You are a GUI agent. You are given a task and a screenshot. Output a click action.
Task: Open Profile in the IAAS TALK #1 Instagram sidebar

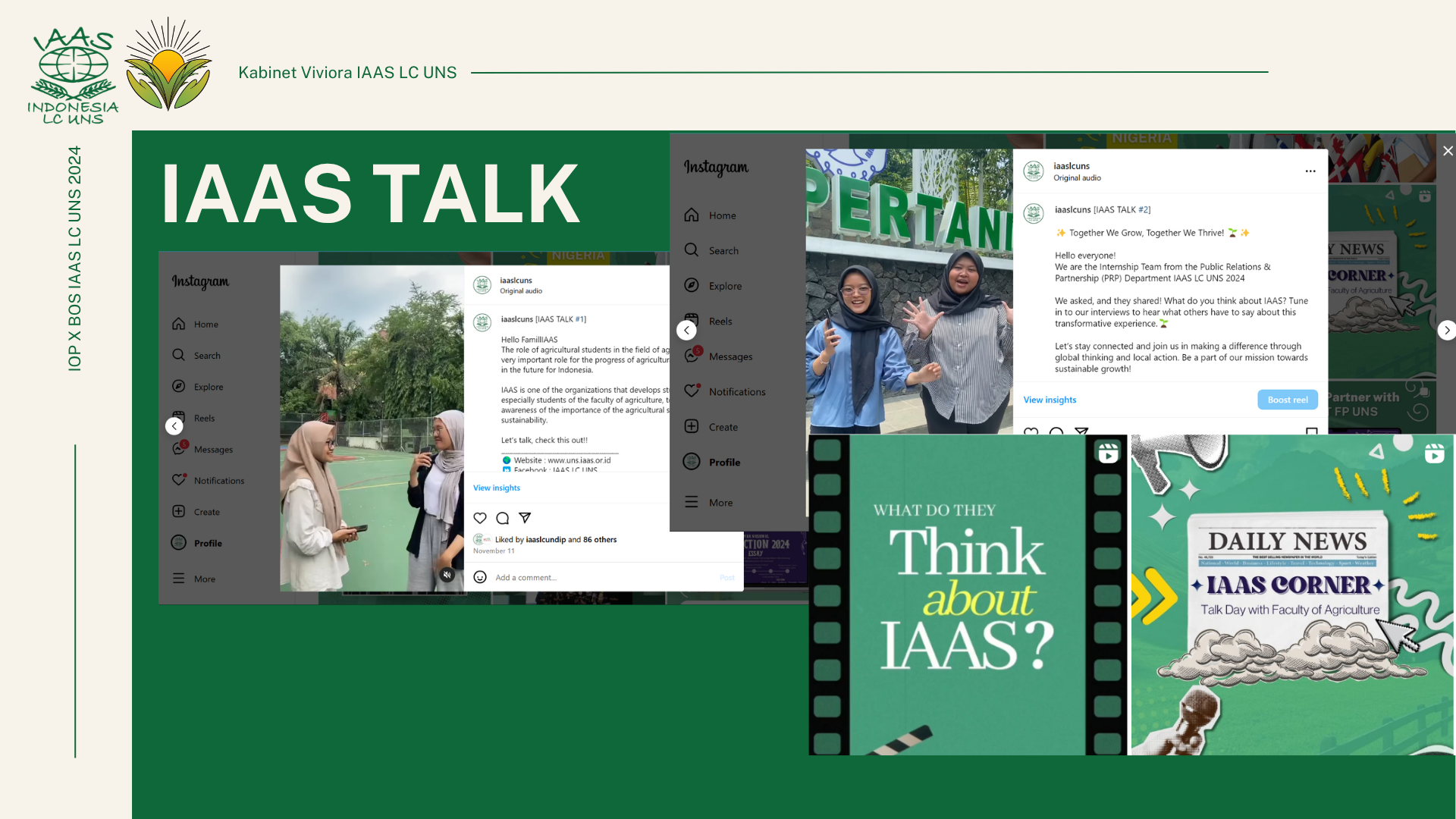click(x=196, y=543)
